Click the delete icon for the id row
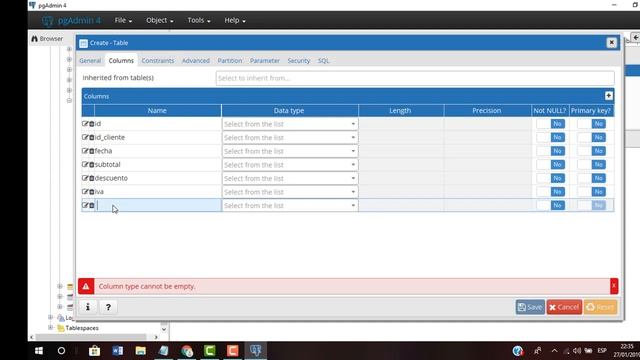Screen dimensions: 640x360 click(x=92, y=124)
